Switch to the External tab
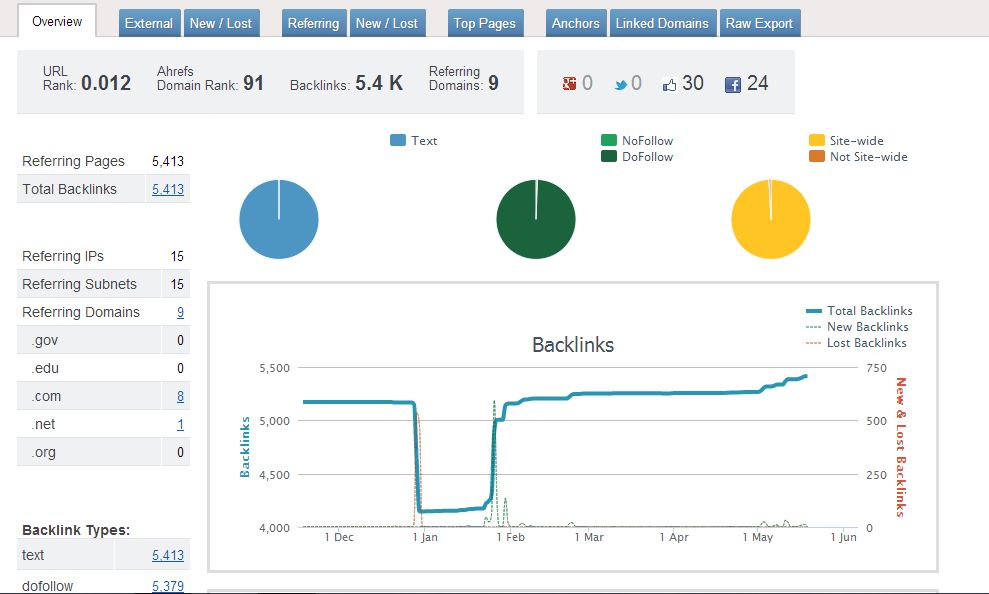989x594 pixels. click(x=149, y=23)
